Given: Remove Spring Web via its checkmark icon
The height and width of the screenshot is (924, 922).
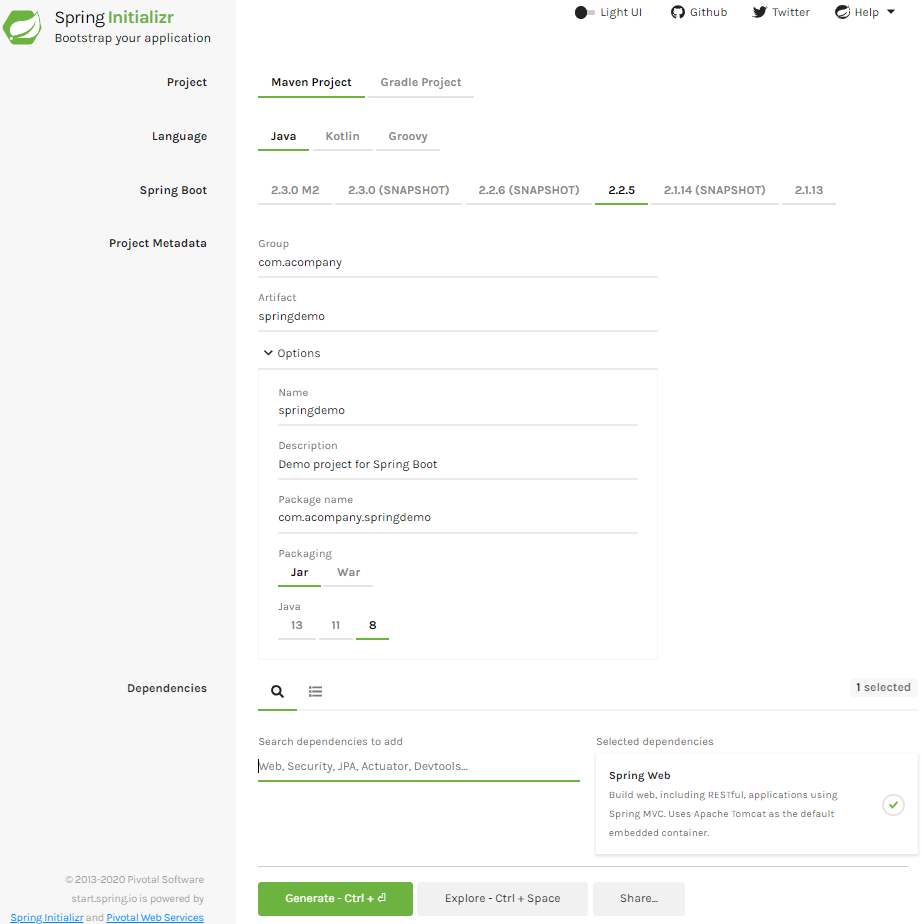Looking at the screenshot, I should coord(893,804).
